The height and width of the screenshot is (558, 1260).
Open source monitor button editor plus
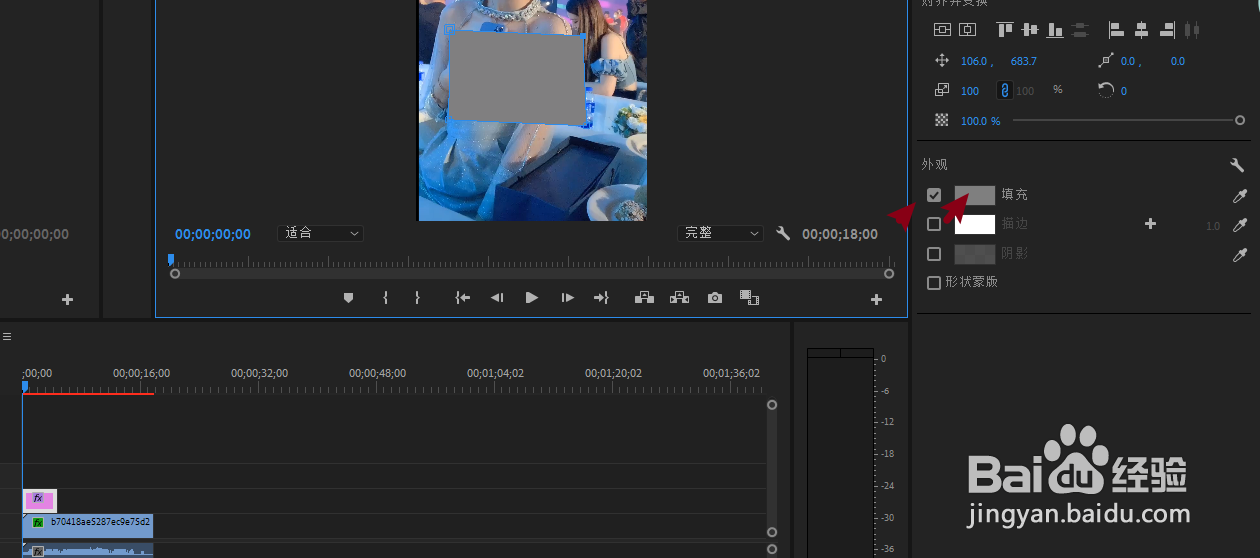(x=68, y=299)
